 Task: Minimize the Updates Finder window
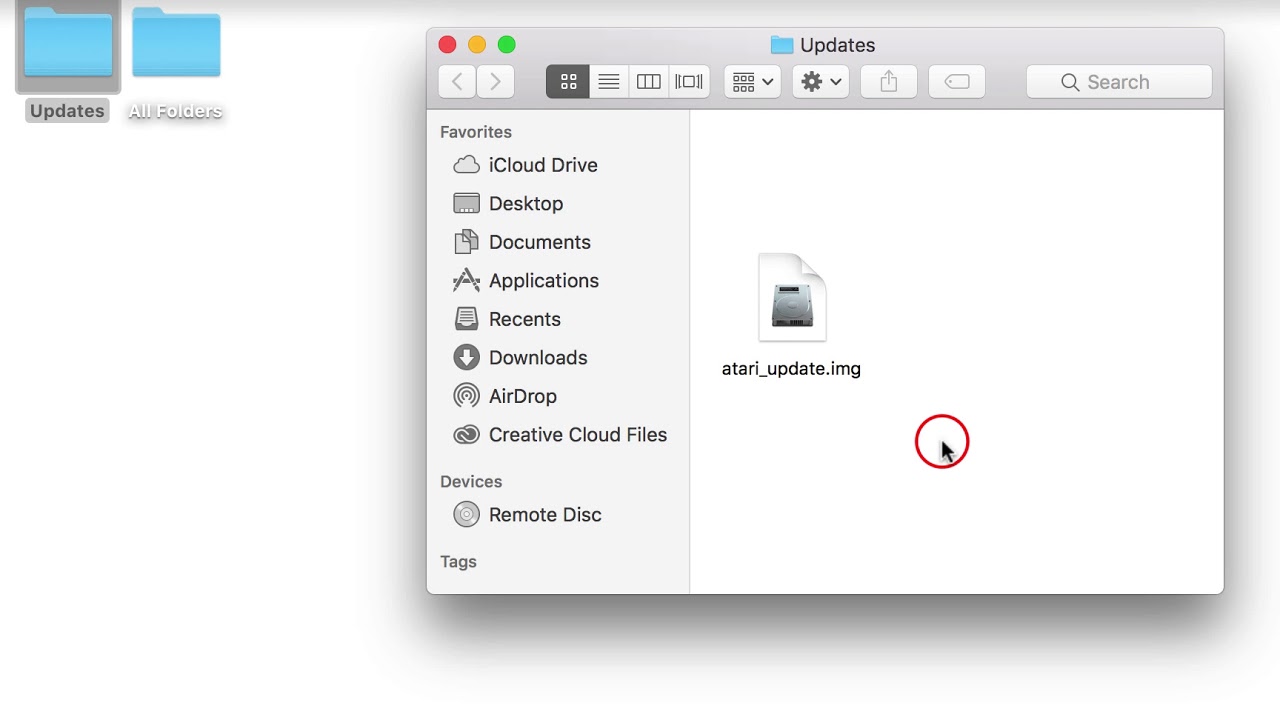click(477, 45)
